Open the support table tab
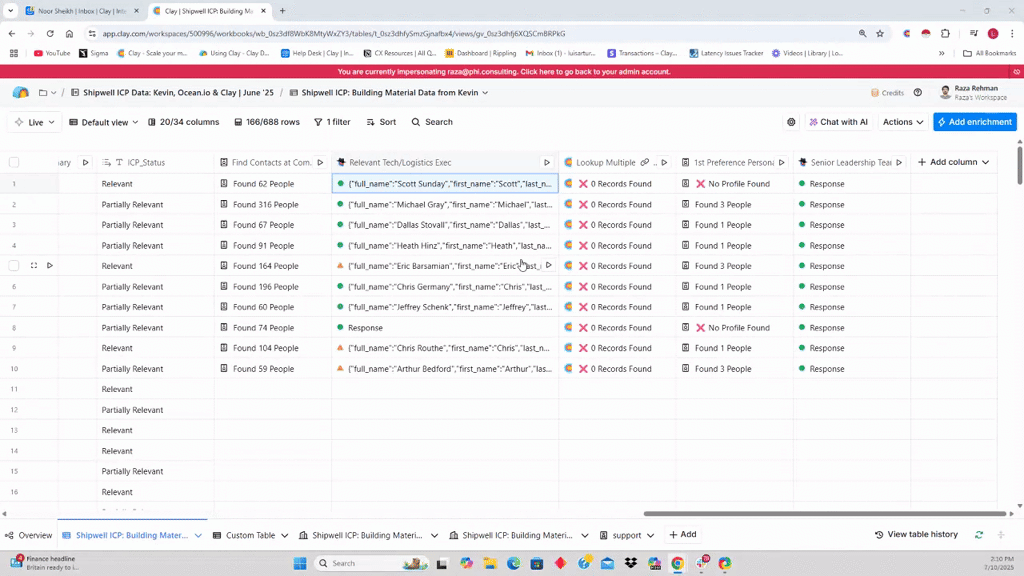1024x576 pixels. (626, 535)
